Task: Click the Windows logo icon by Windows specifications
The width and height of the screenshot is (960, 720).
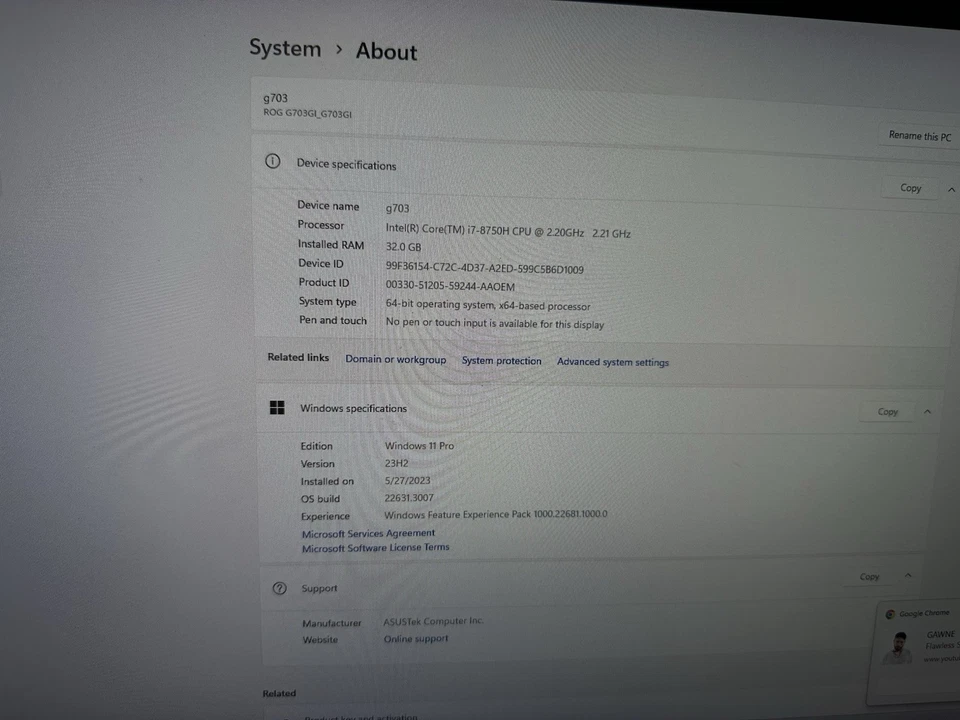Action: click(277, 407)
